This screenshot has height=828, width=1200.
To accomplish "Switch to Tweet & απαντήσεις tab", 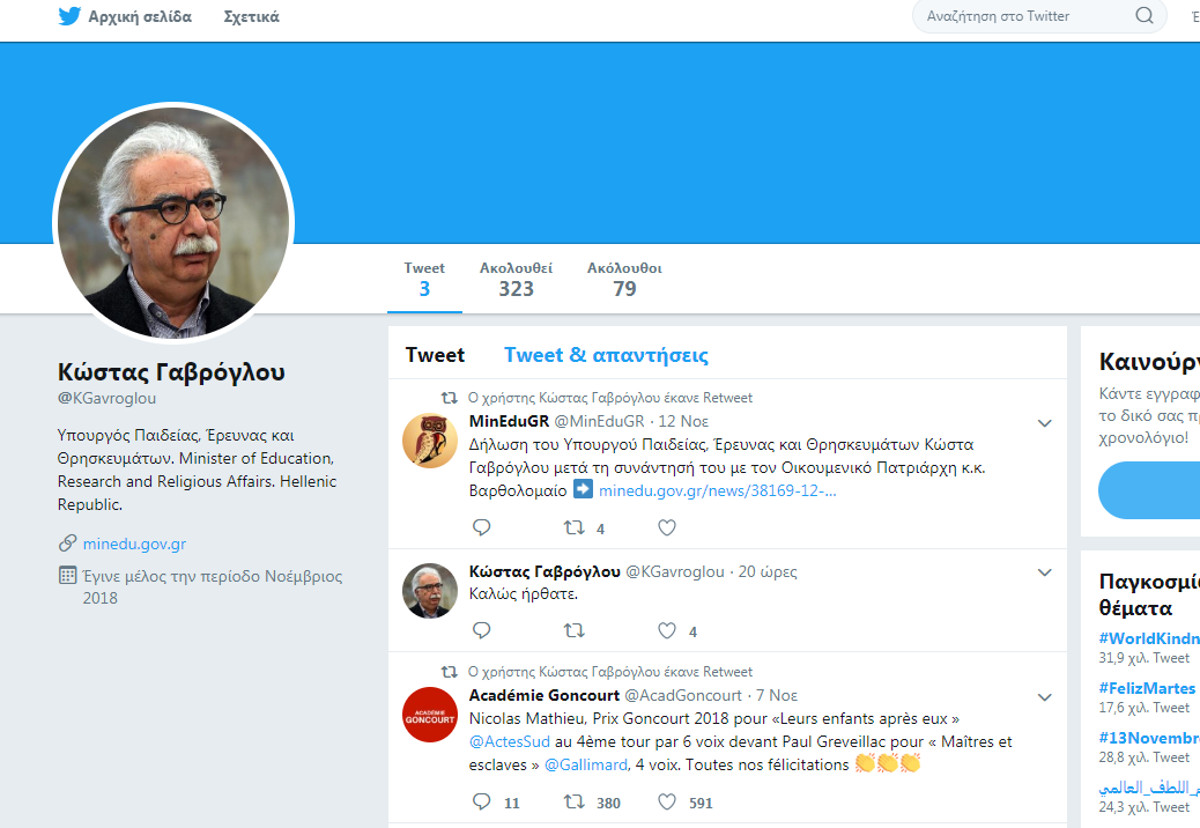I will [x=606, y=355].
